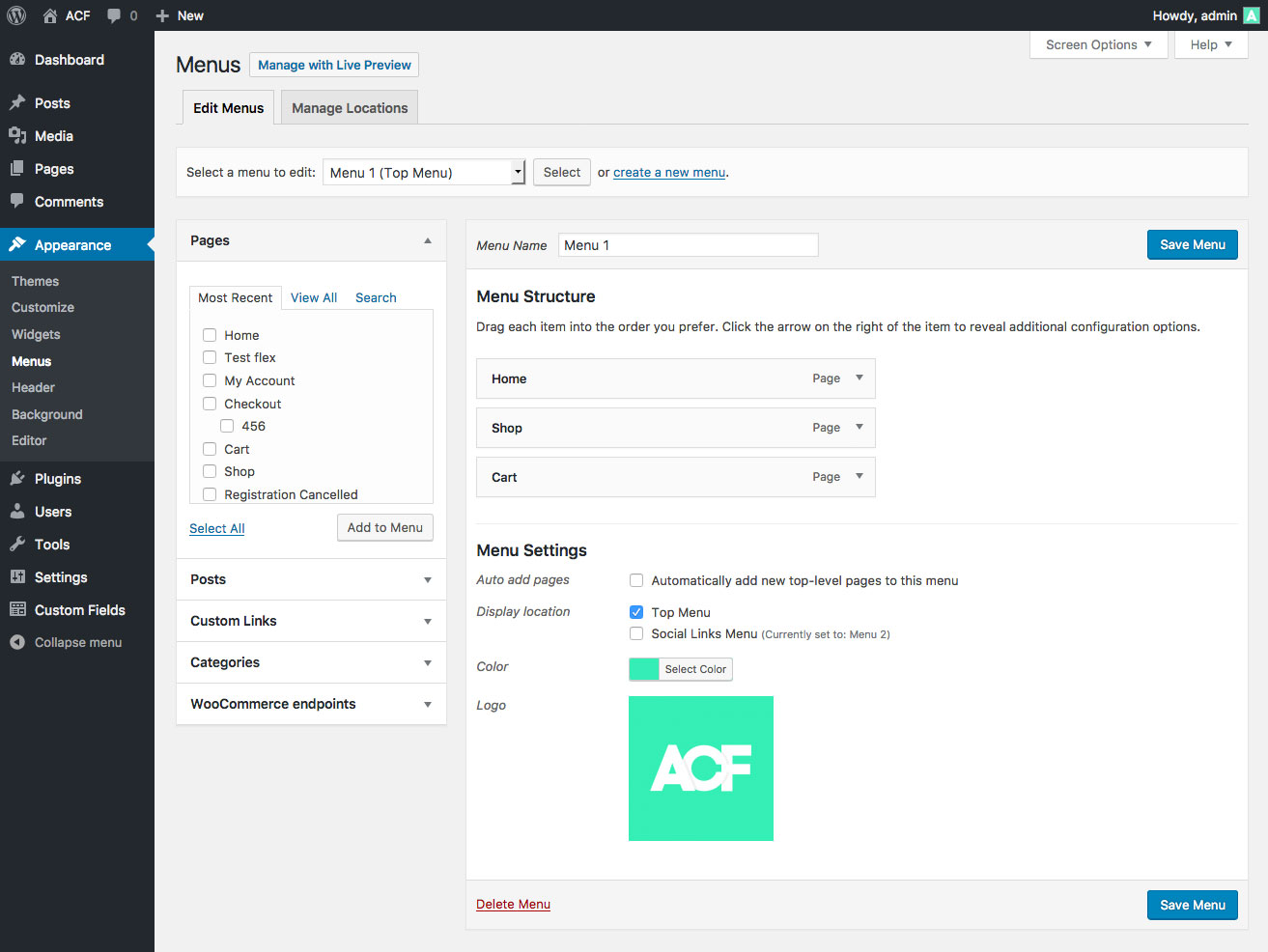Switch to View All pages tab
Viewport: 1268px width, 952px height.
314,298
